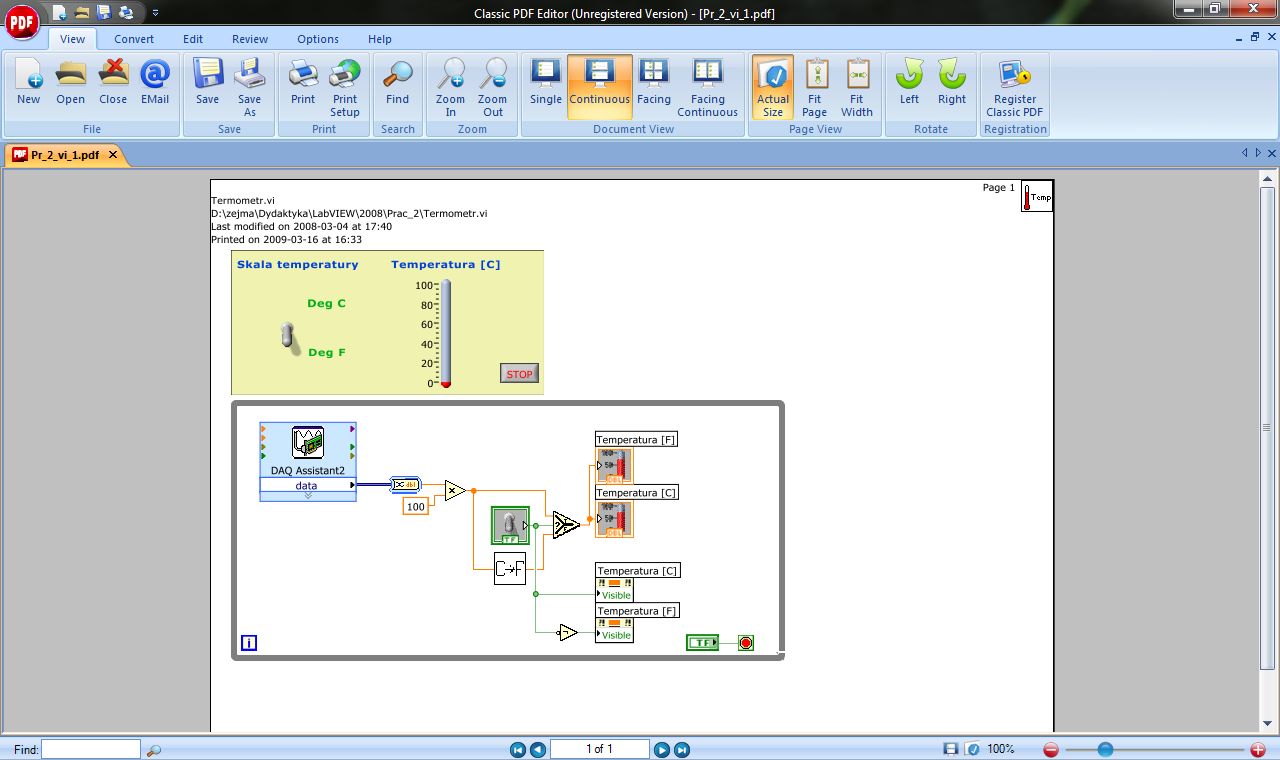1280x760 pixels.
Task: Switch to the Convert ribbon tab
Action: click(133, 39)
